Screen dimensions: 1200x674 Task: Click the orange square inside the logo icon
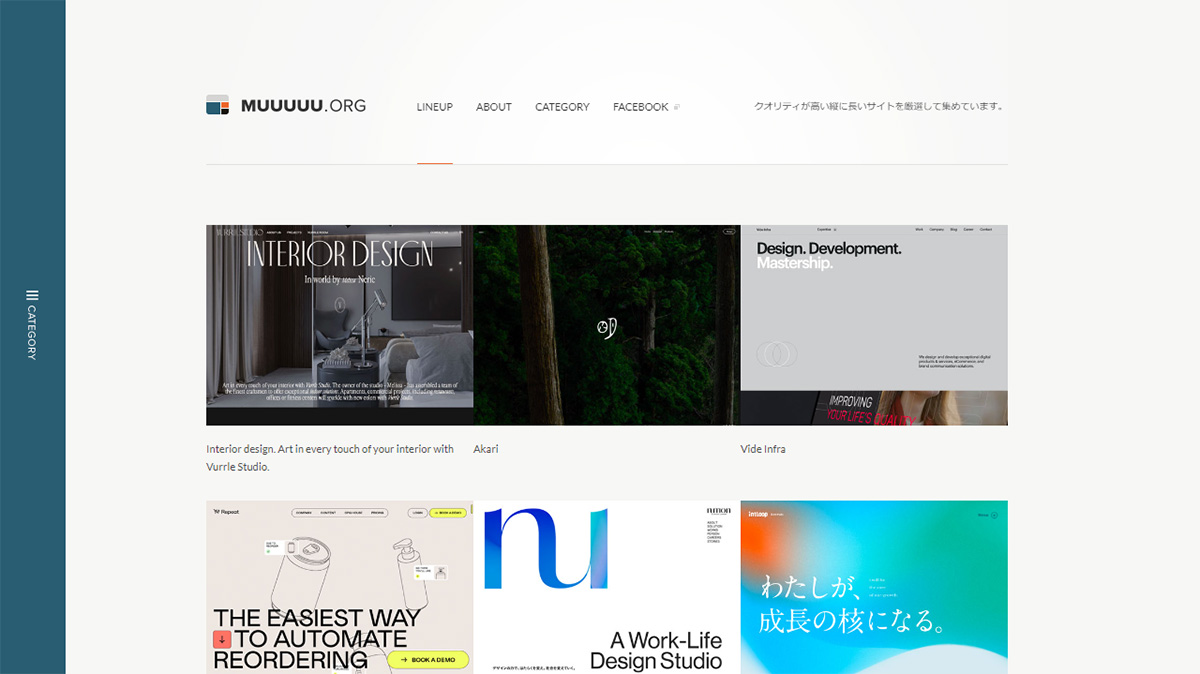pos(225,104)
